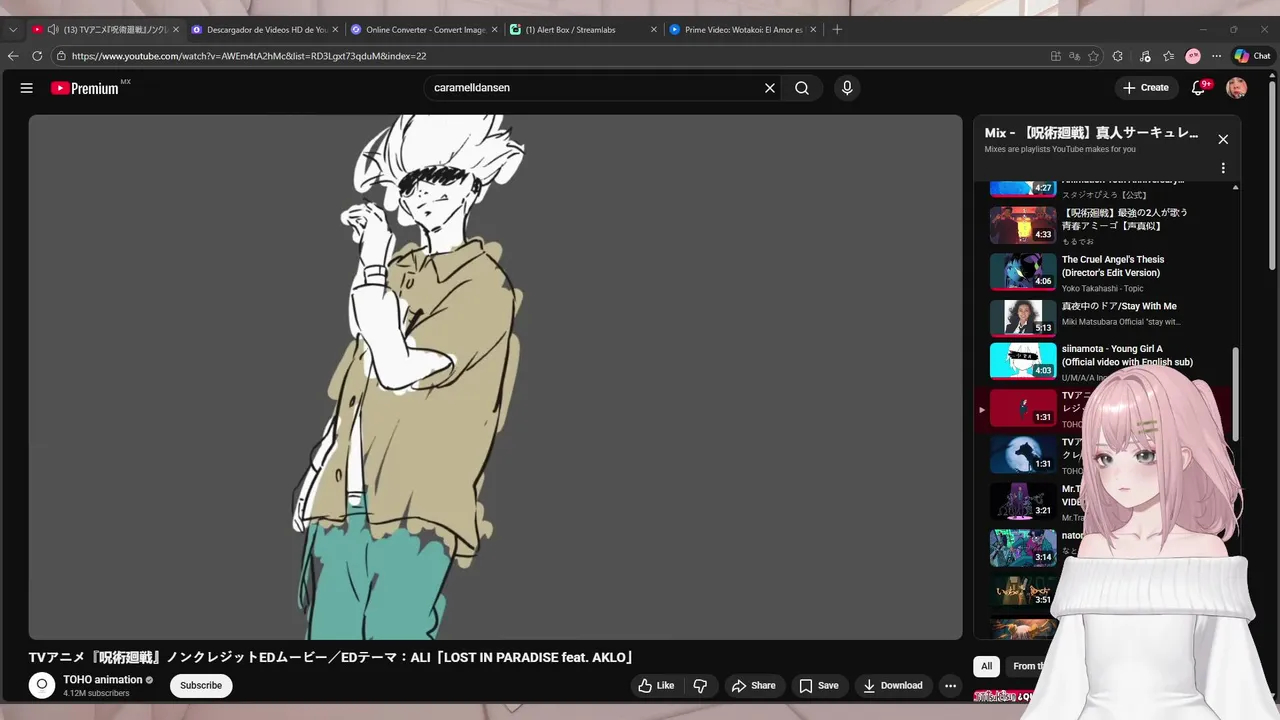Like this video

[x=656, y=686]
